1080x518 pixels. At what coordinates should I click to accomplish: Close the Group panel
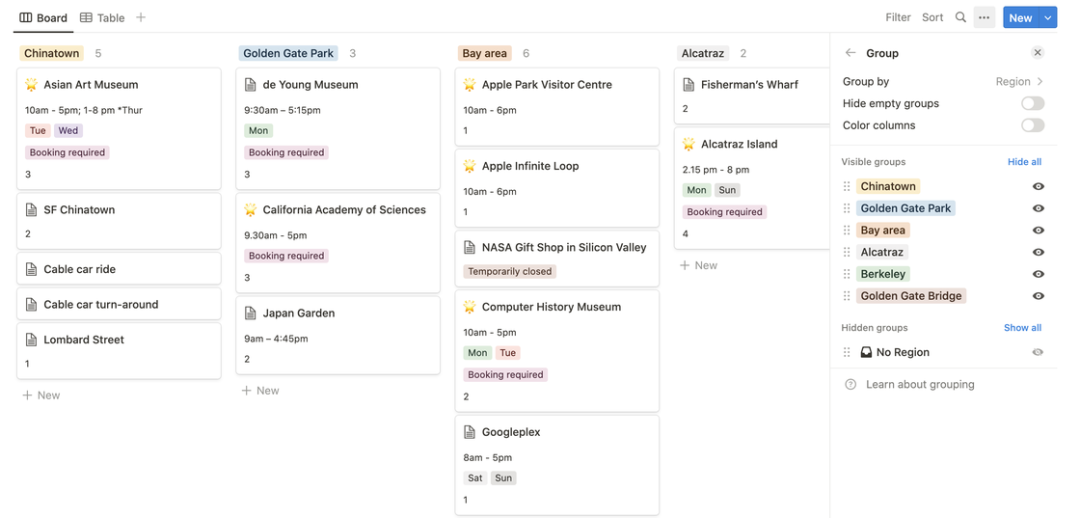[x=1037, y=53]
